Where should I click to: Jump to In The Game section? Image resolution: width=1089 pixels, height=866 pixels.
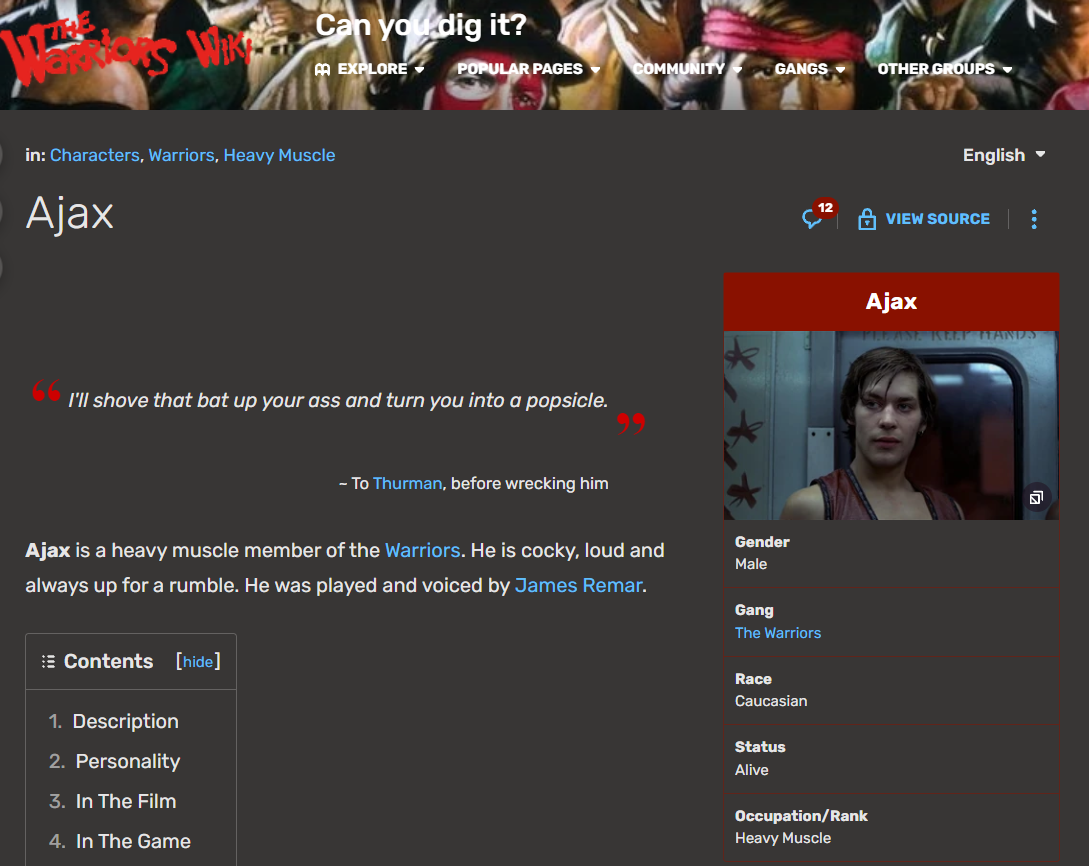pyautogui.click(x=133, y=841)
